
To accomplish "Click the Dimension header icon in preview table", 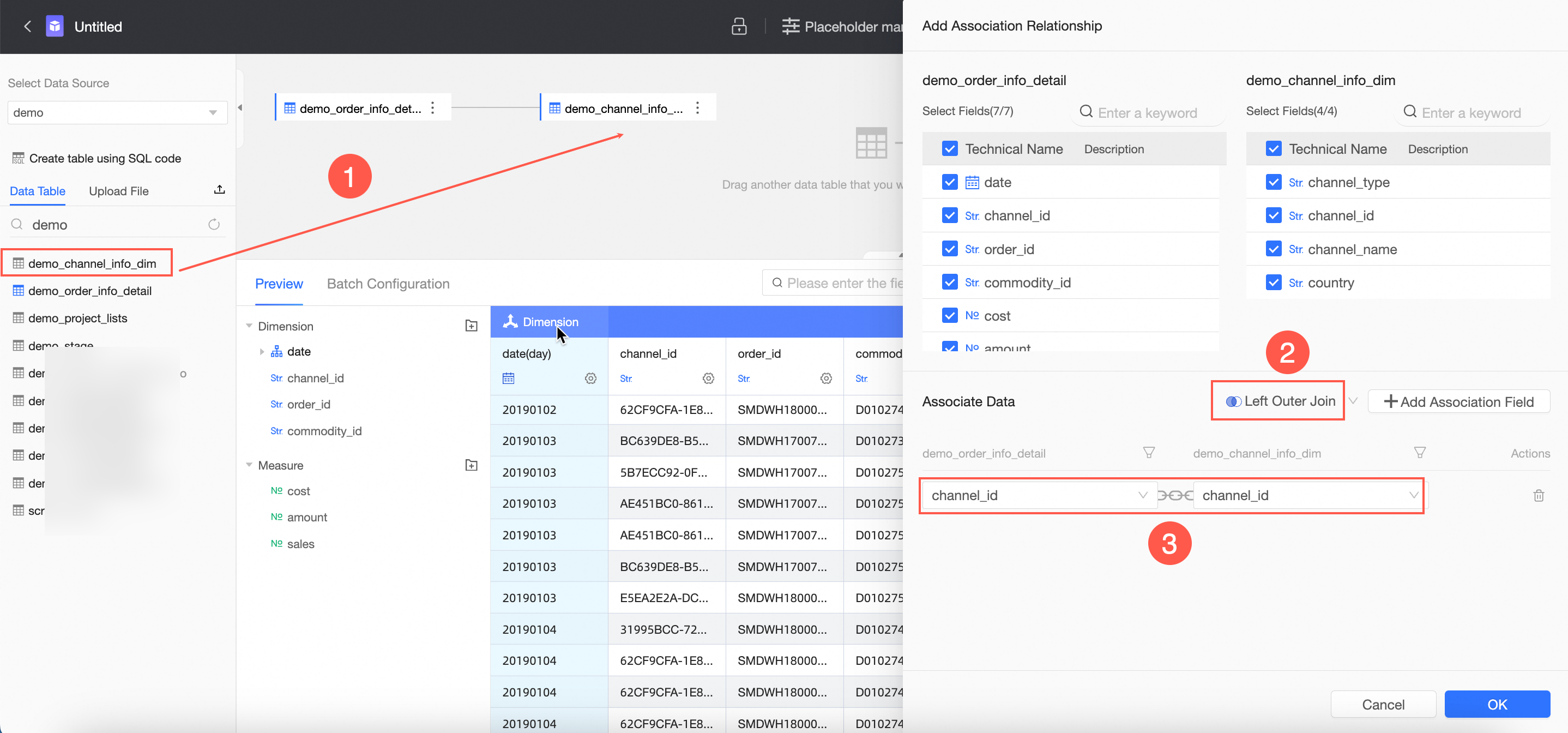I will click(510, 321).
